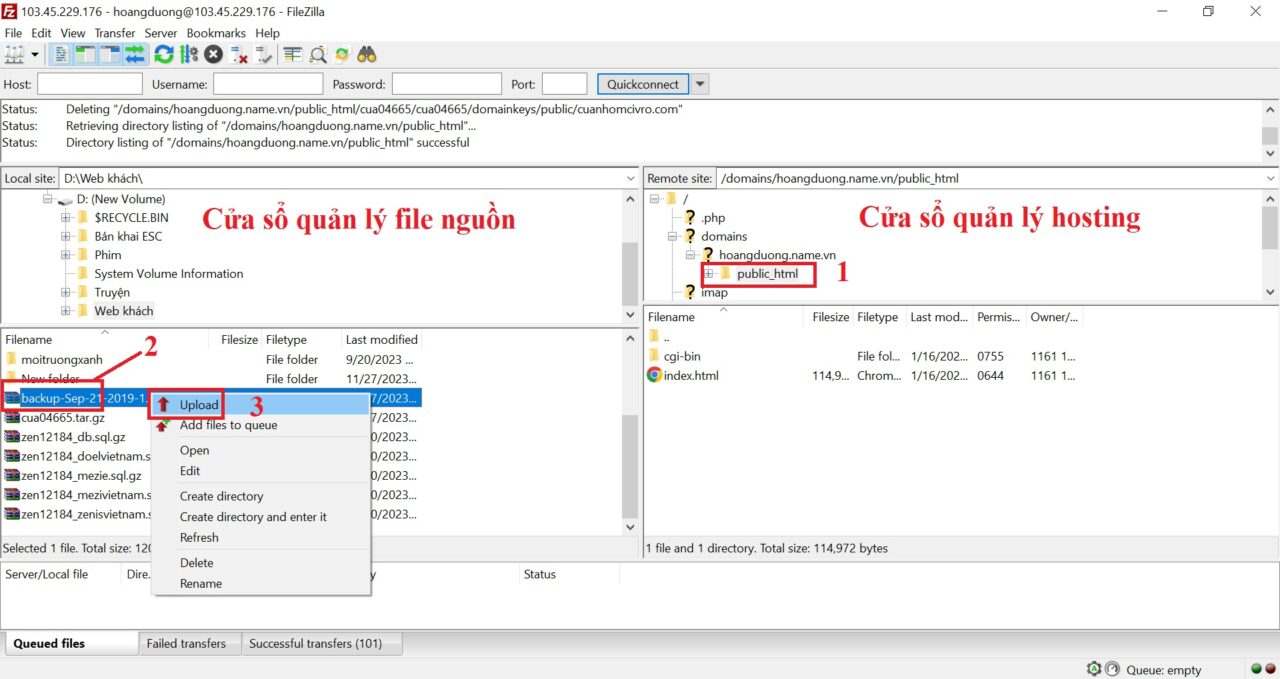Screen dimensions: 1280x679
Task: Select the zen12184_db.sql.gz file
Action: pos(73,437)
